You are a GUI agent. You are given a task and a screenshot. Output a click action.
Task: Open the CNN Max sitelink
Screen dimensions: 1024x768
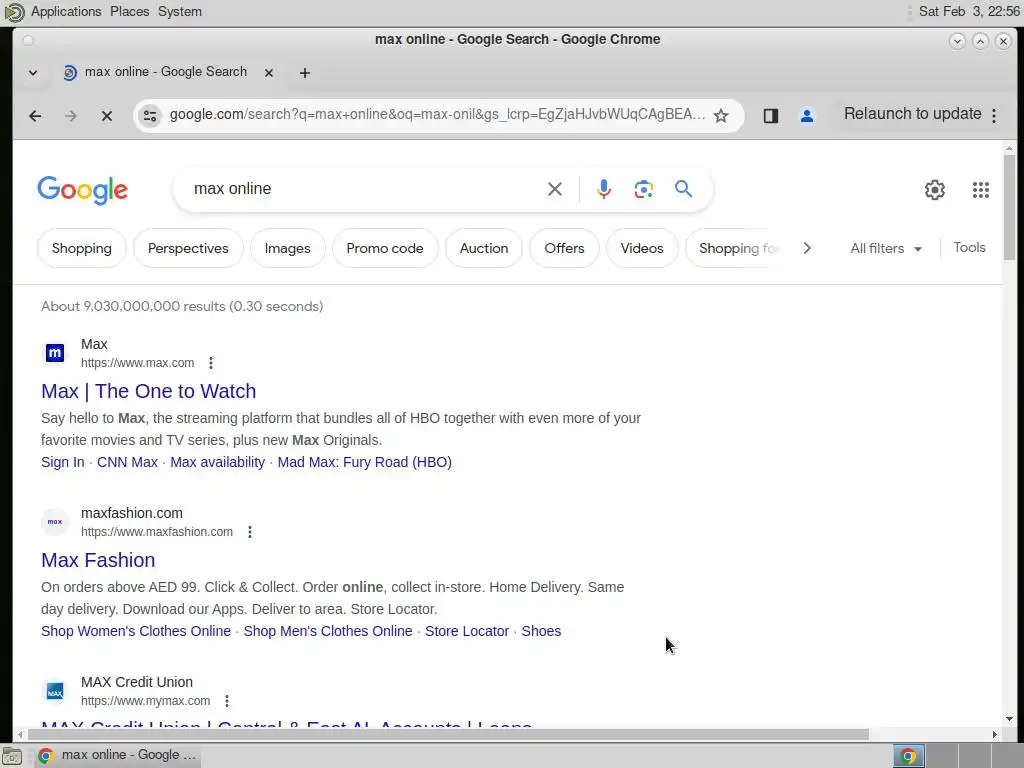[127, 463]
